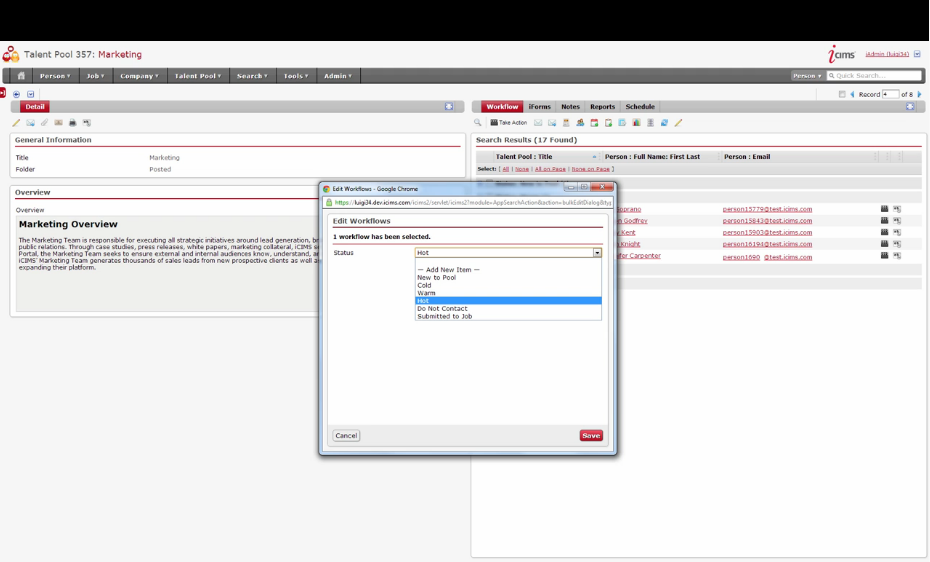Viewport: 930px width, 562px height.
Task: Click previous record blue arrow
Action: (x=852, y=94)
